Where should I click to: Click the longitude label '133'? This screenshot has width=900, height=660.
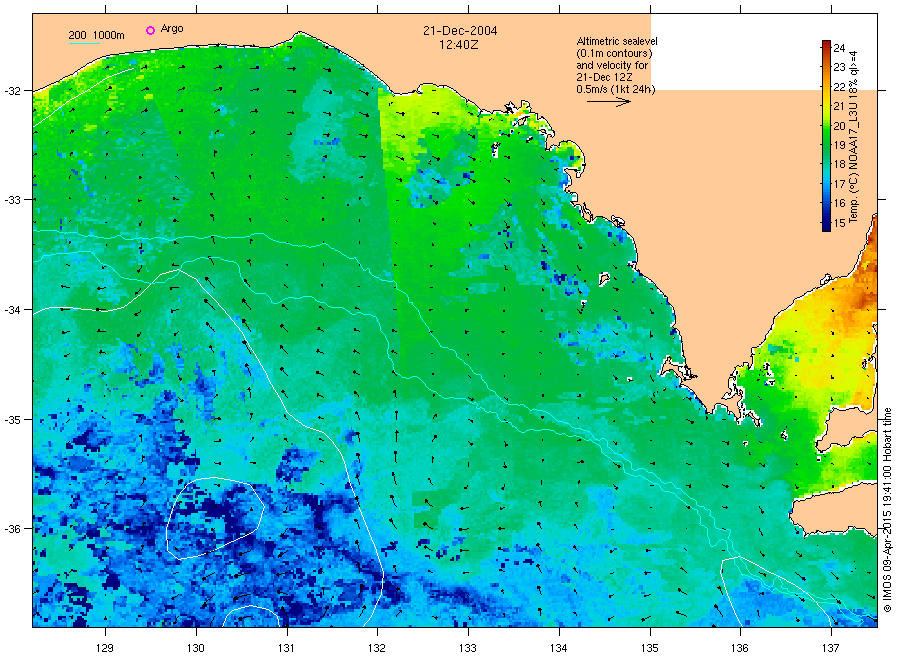point(468,648)
